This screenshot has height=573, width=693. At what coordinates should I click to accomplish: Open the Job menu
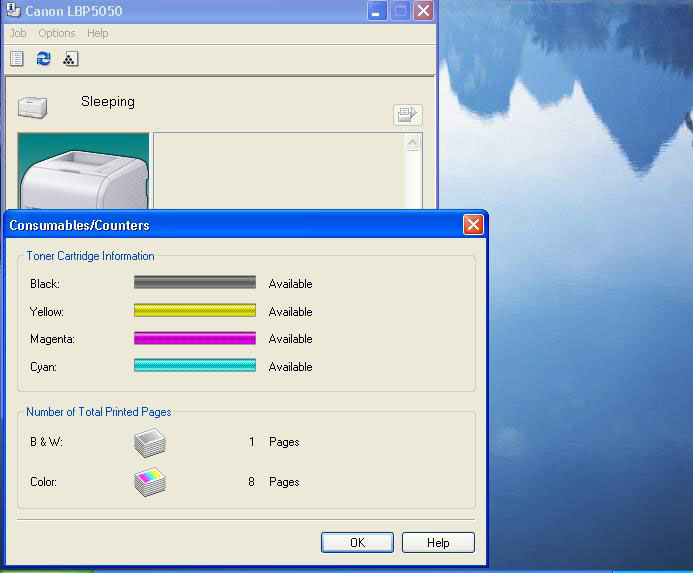[x=18, y=33]
